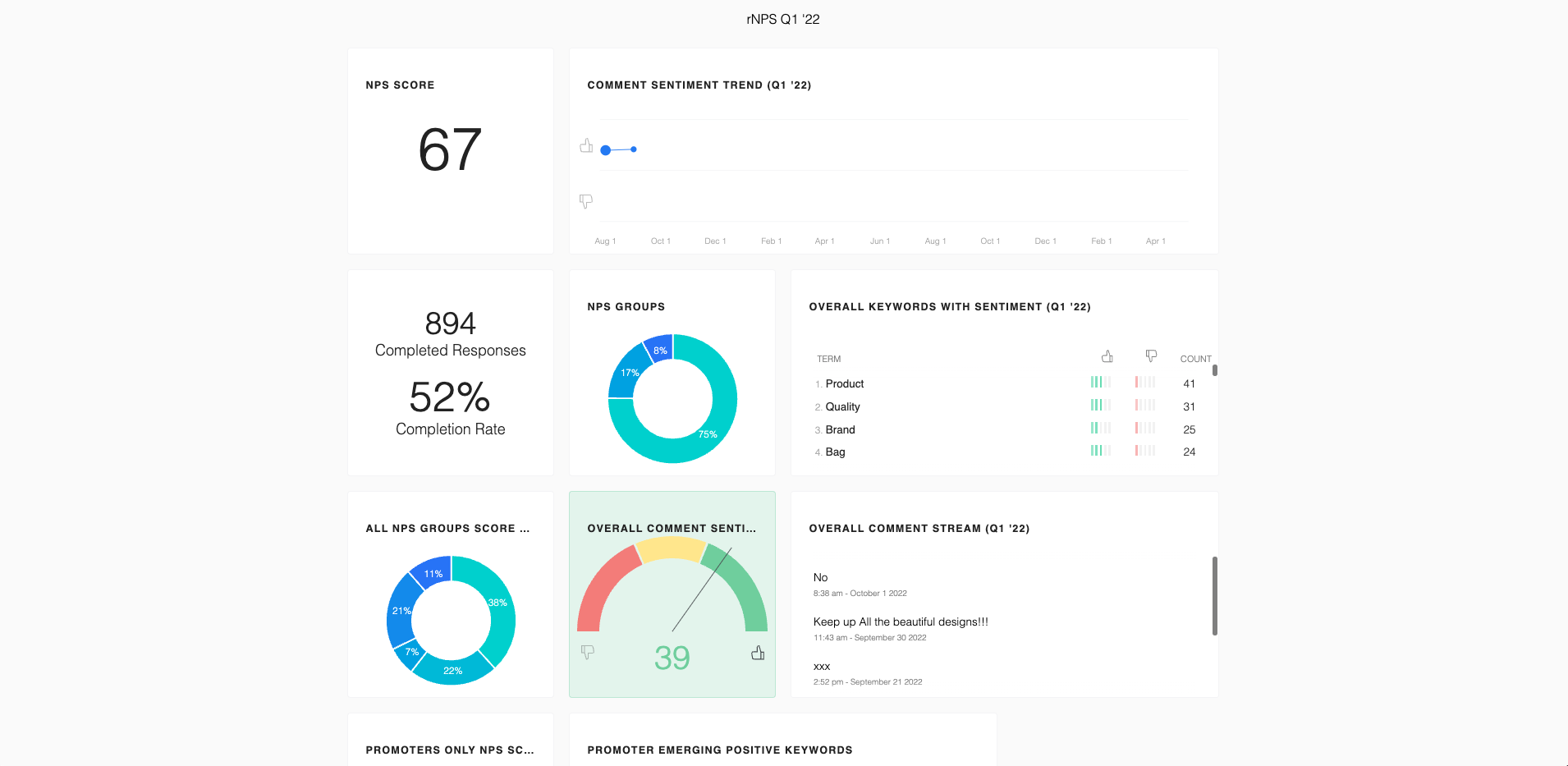The height and width of the screenshot is (766, 1568).
Task: Click the green positive sentiment bars for Product
Action: (x=1100, y=382)
